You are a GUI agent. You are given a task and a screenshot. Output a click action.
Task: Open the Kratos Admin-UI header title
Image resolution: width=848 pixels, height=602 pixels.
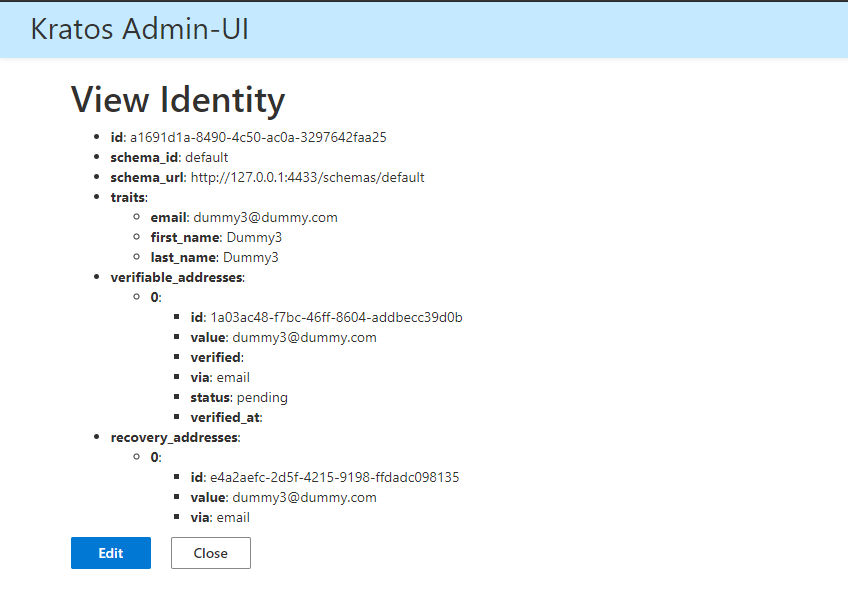140,29
